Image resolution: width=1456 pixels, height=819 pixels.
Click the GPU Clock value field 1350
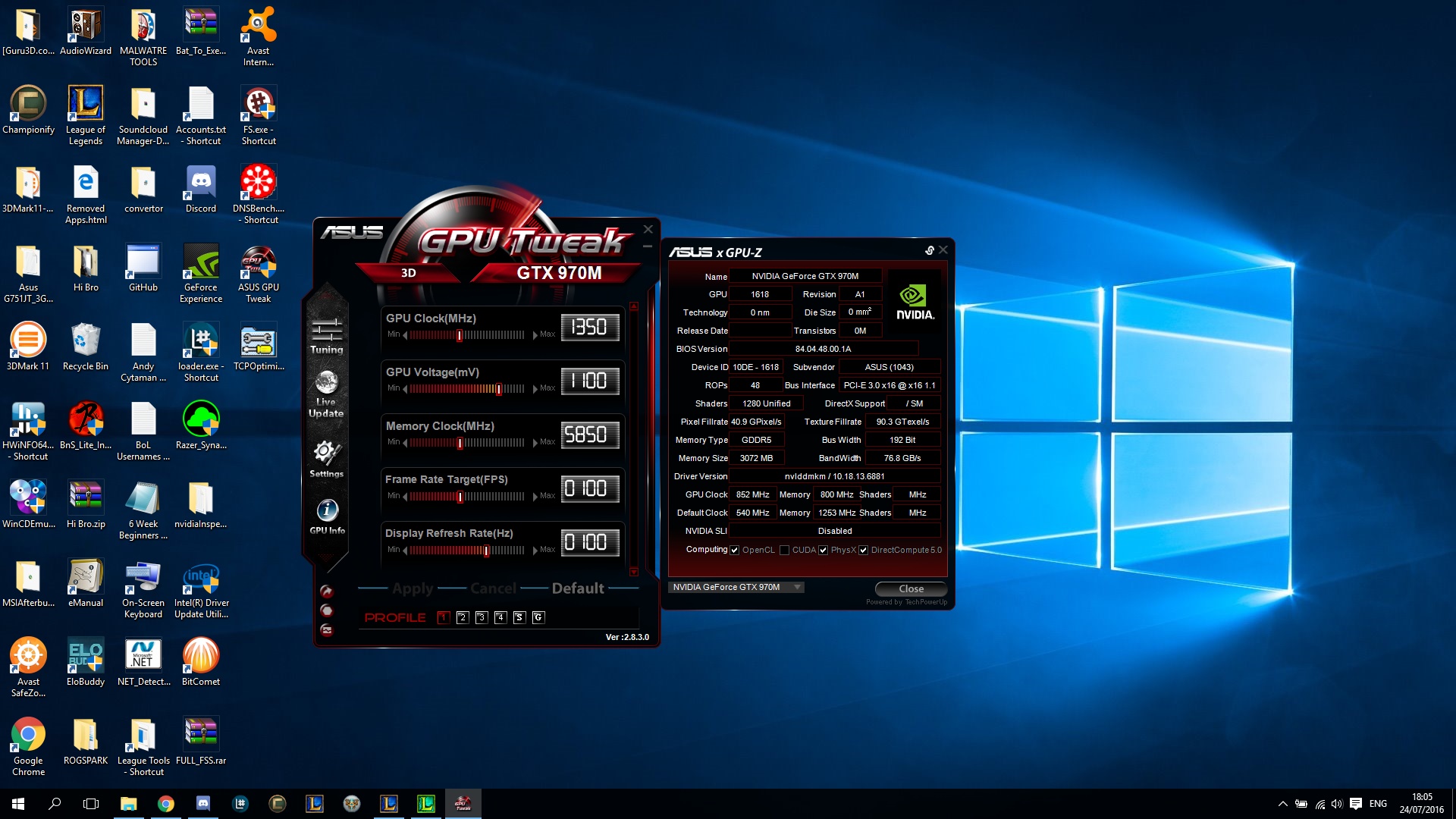[590, 327]
